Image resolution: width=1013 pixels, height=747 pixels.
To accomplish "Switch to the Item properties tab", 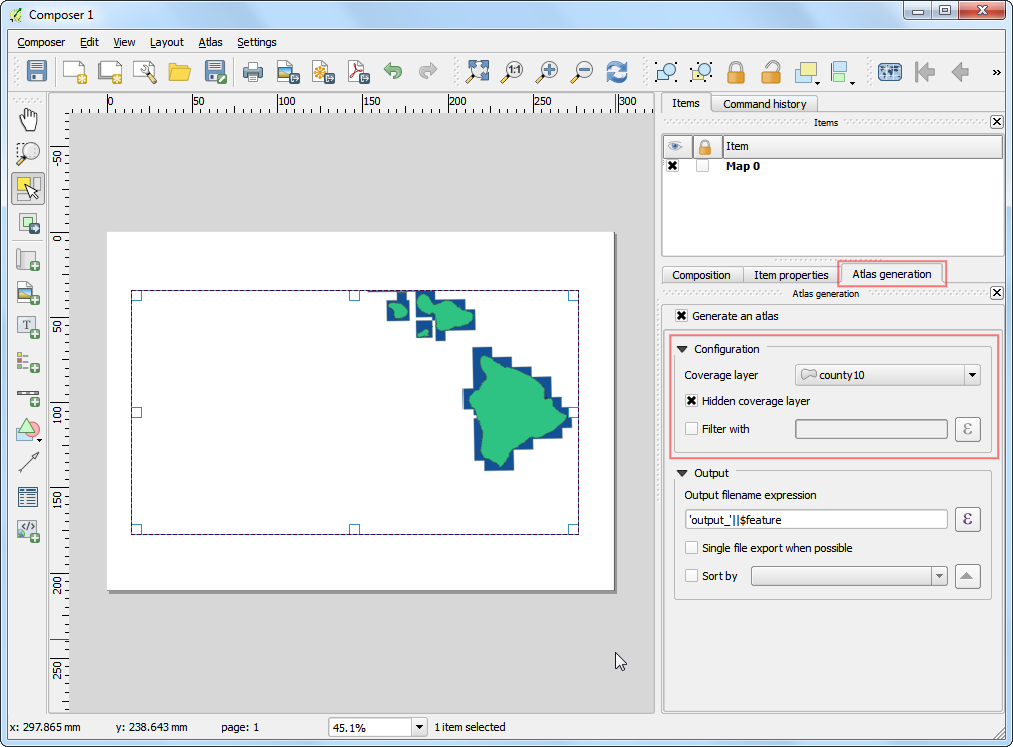I will (791, 275).
